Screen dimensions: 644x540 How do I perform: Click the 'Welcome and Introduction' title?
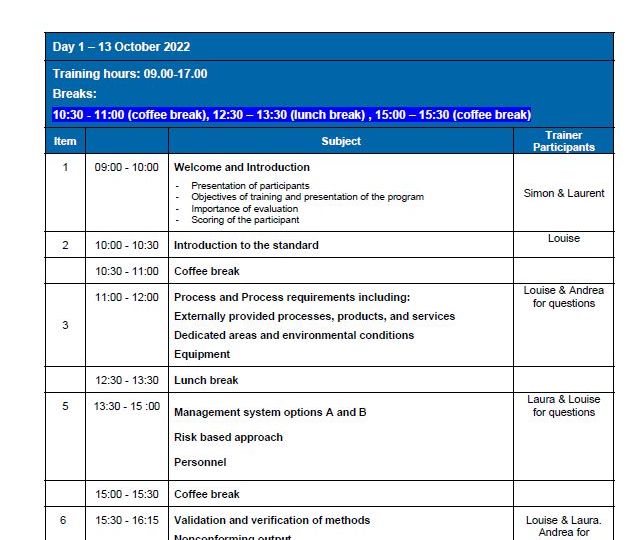click(242, 168)
